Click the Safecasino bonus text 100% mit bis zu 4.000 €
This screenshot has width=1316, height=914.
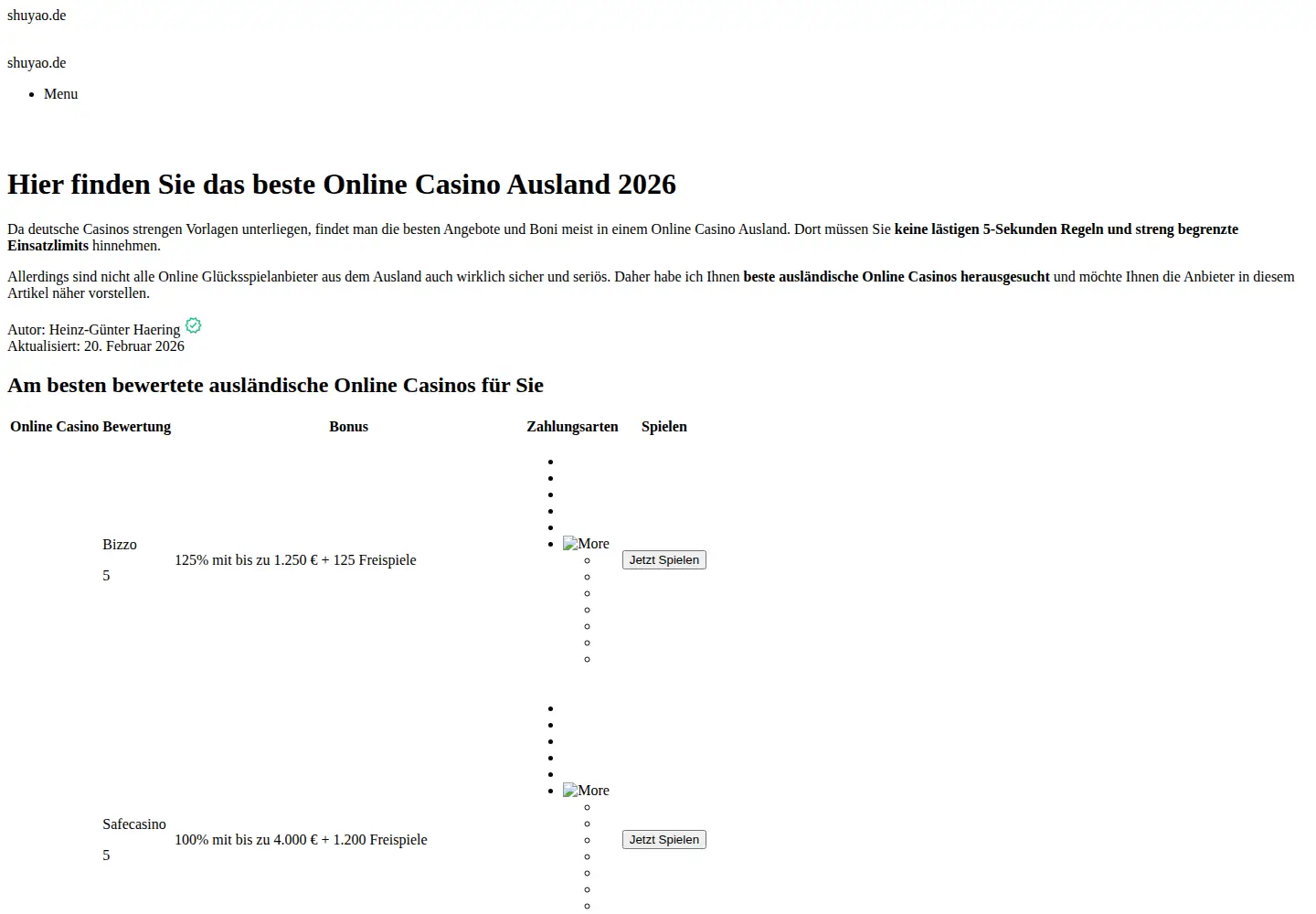(x=301, y=840)
